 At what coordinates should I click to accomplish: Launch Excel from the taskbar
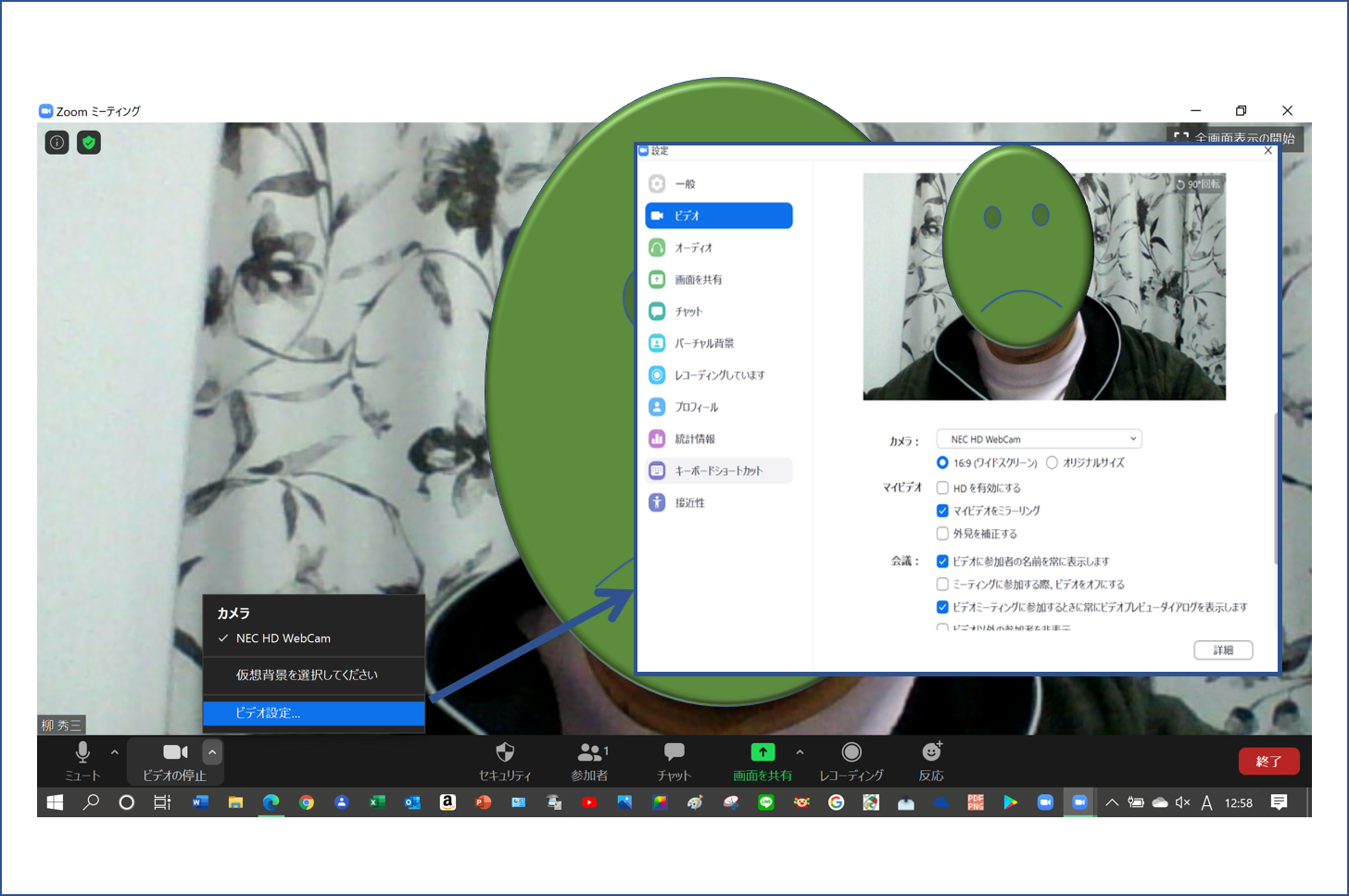(x=377, y=802)
